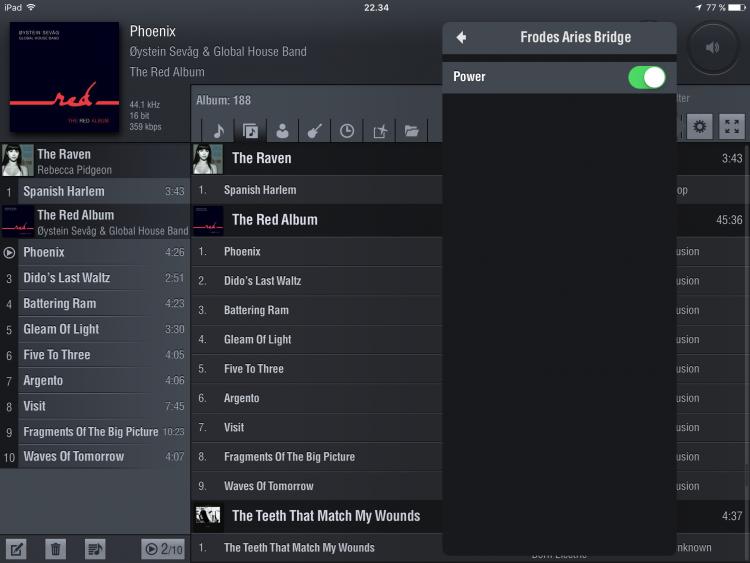
Task: Open The Raven album in library list
Action: (x=317, y=158)
